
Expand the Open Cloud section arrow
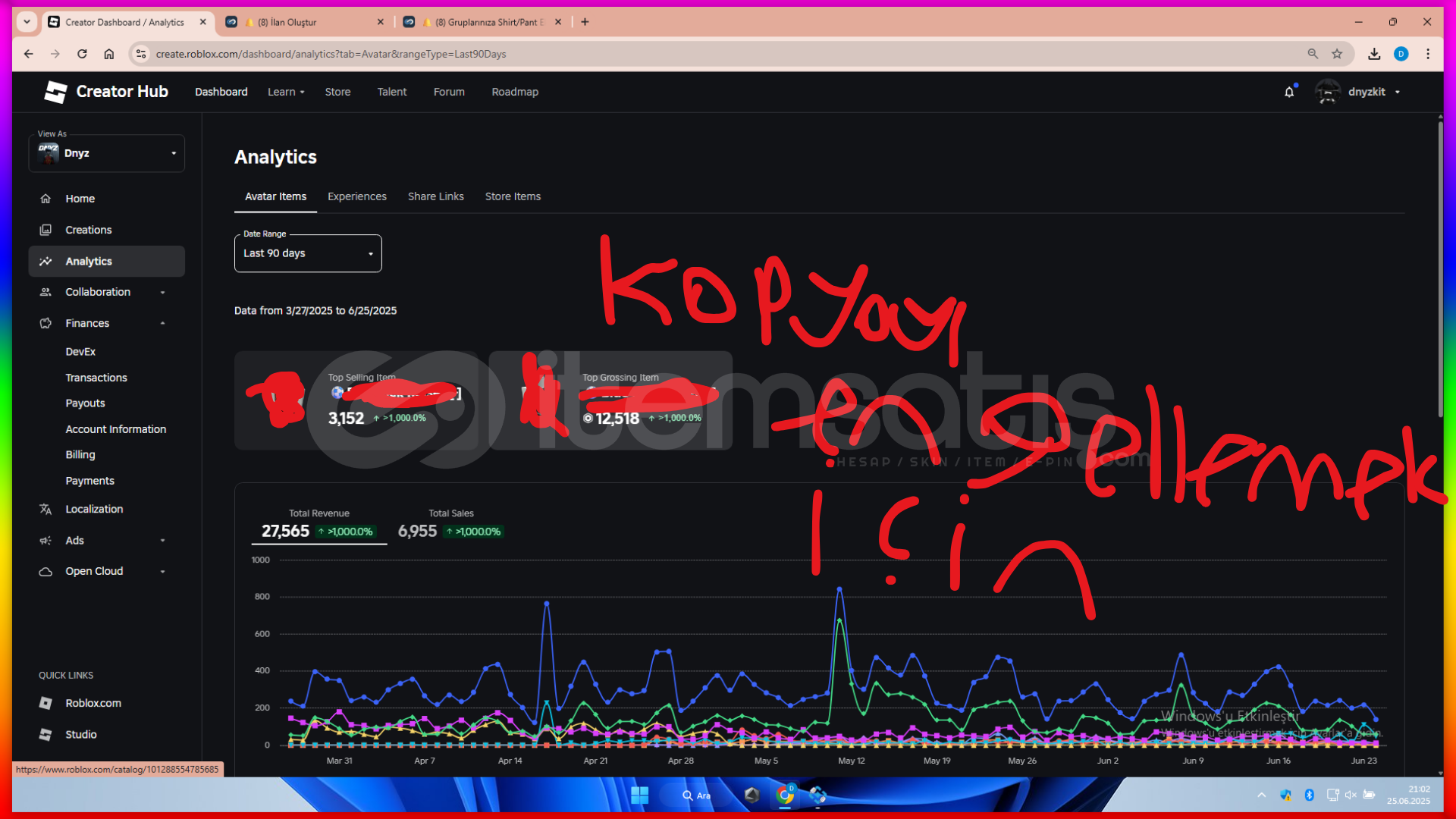pyautogui.click(x=162, y=572)
